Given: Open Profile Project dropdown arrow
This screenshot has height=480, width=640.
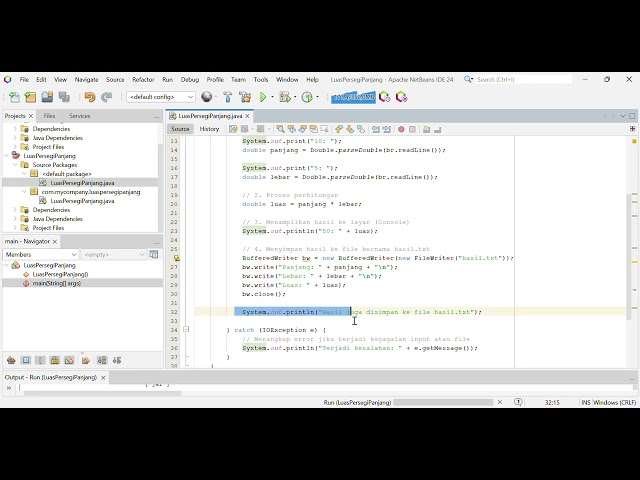Looking at the screenshot, I should pyautogui.click(x=317, y=97).
